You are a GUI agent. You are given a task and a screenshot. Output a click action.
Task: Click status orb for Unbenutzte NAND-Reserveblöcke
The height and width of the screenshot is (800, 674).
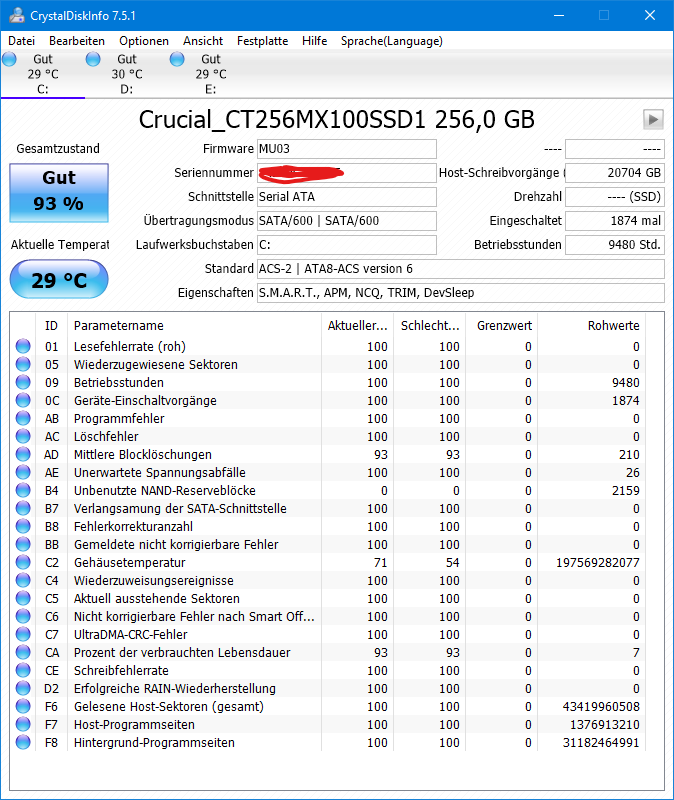coord(23,490)
